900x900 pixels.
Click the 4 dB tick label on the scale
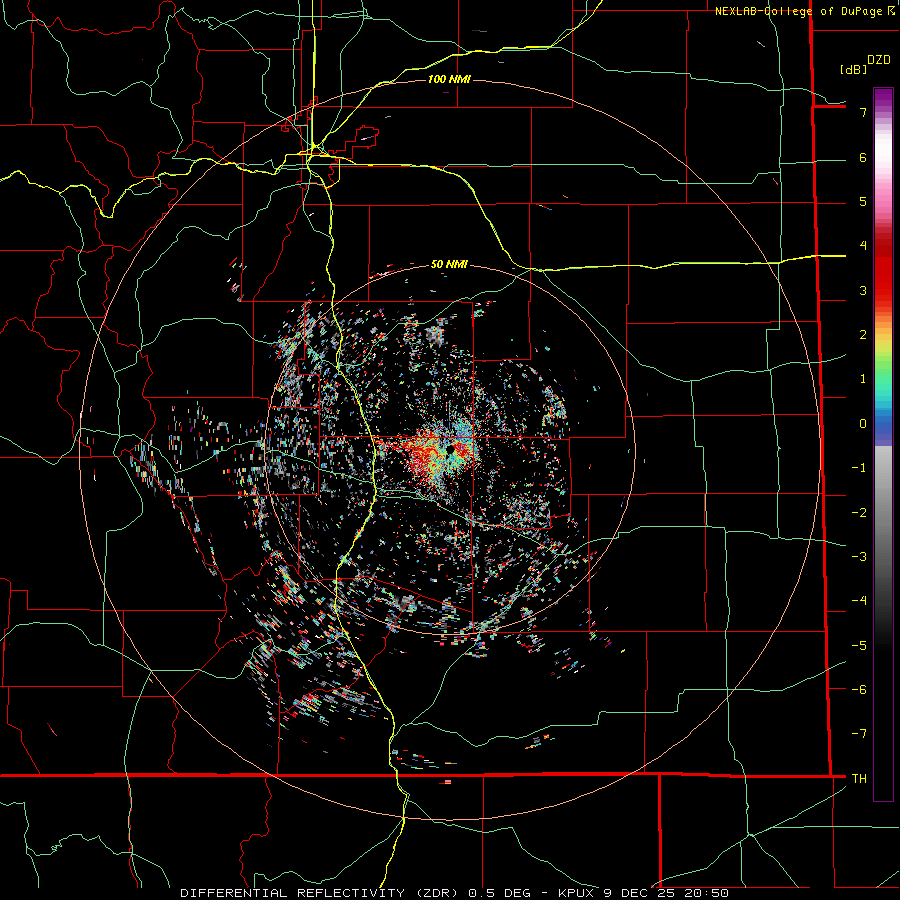point(863,246)
